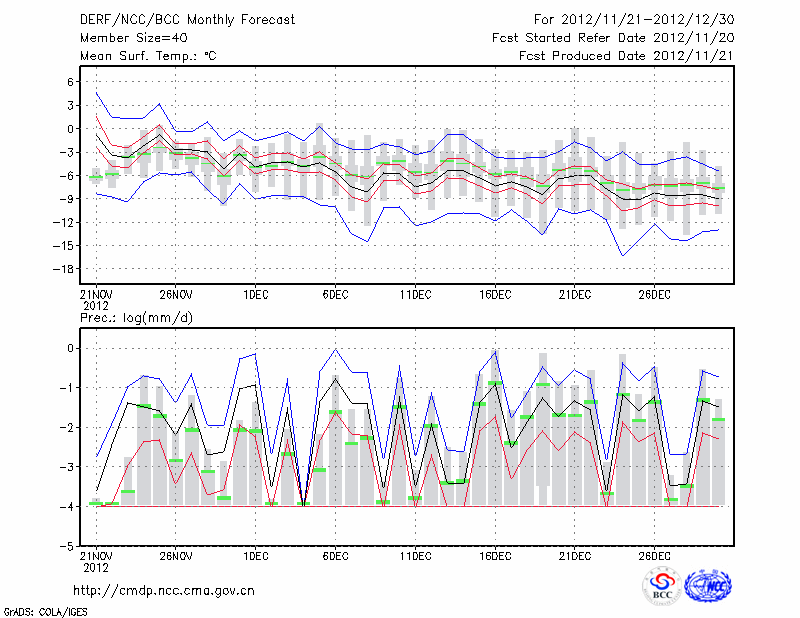Click 21NOV on the temperature chart axis
The image size is (800, 618).
point(95,295)
